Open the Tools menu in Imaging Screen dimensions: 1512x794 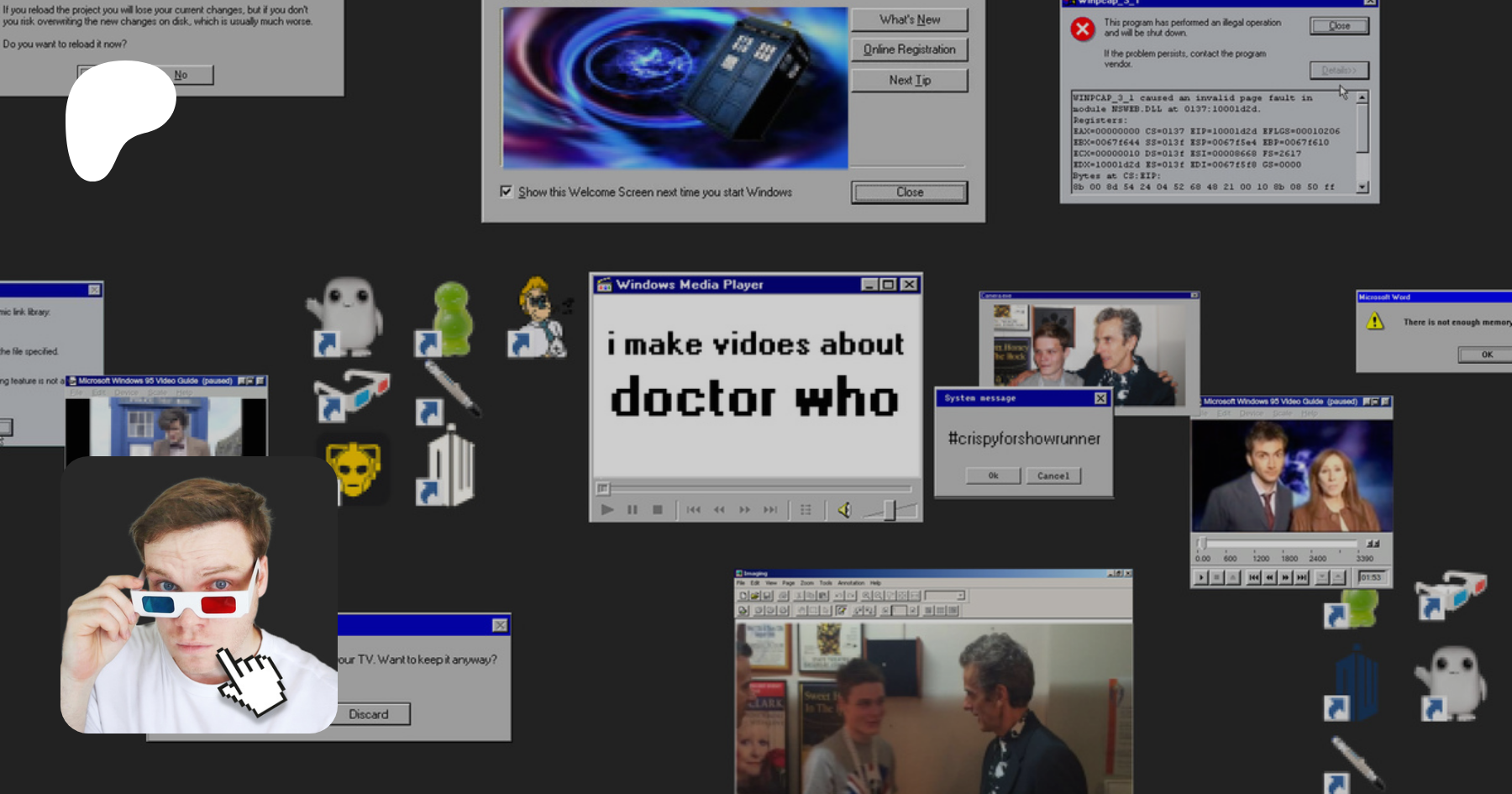(x=825, y=583)
